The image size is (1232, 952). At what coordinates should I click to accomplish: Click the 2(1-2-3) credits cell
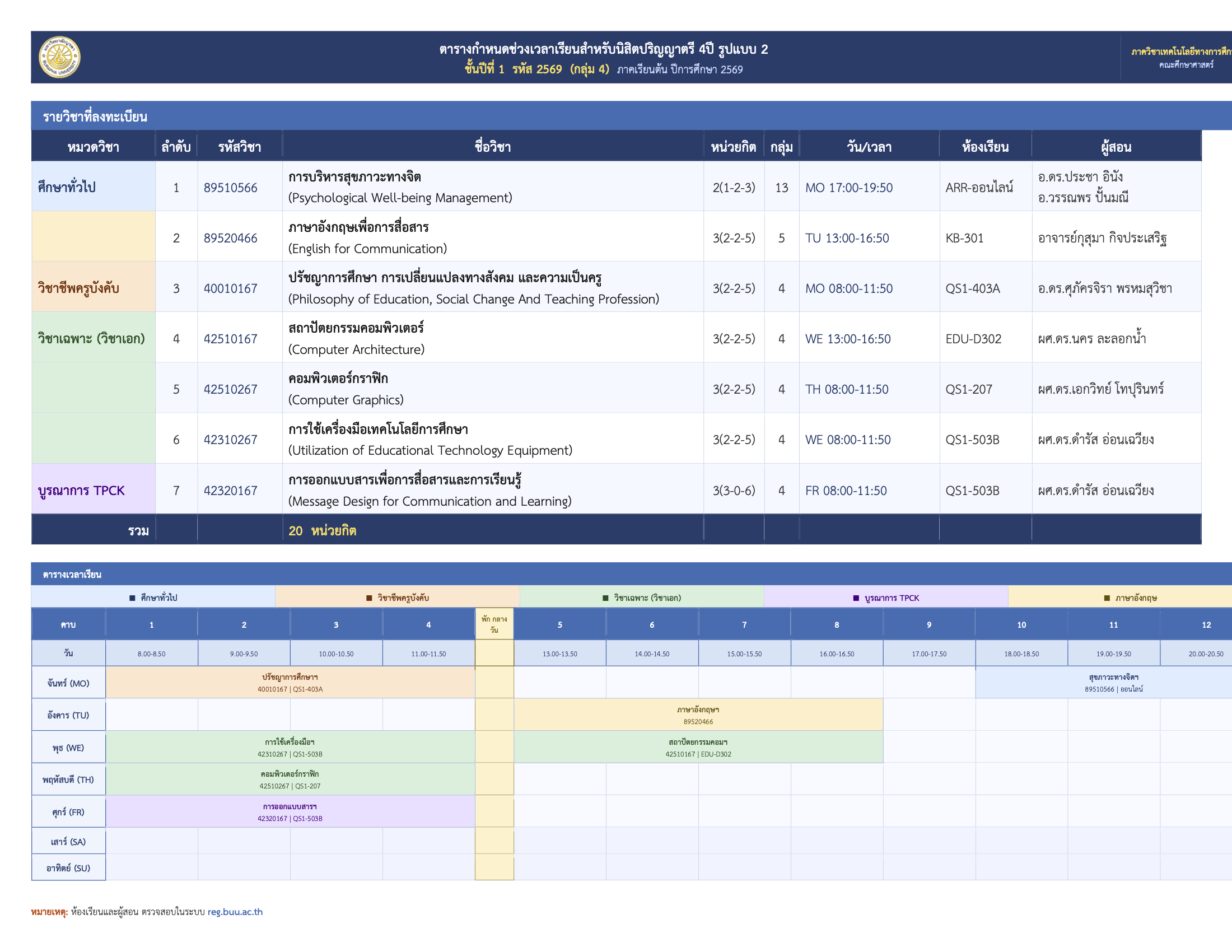coord(734,187)
